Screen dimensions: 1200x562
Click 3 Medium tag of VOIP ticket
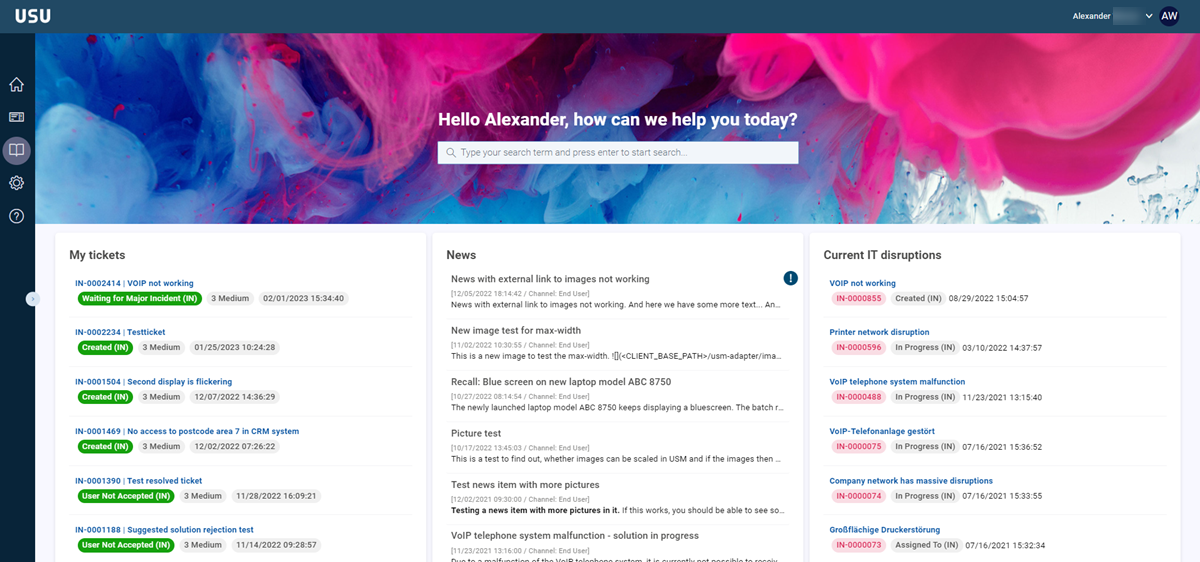230,298
